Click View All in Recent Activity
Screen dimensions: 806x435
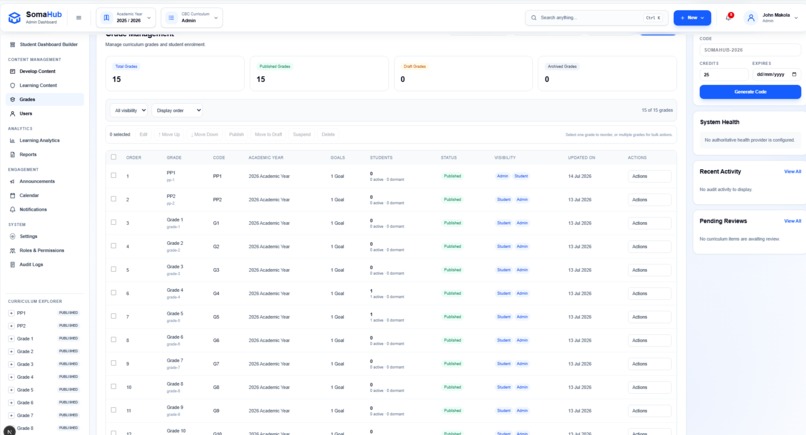792,172
